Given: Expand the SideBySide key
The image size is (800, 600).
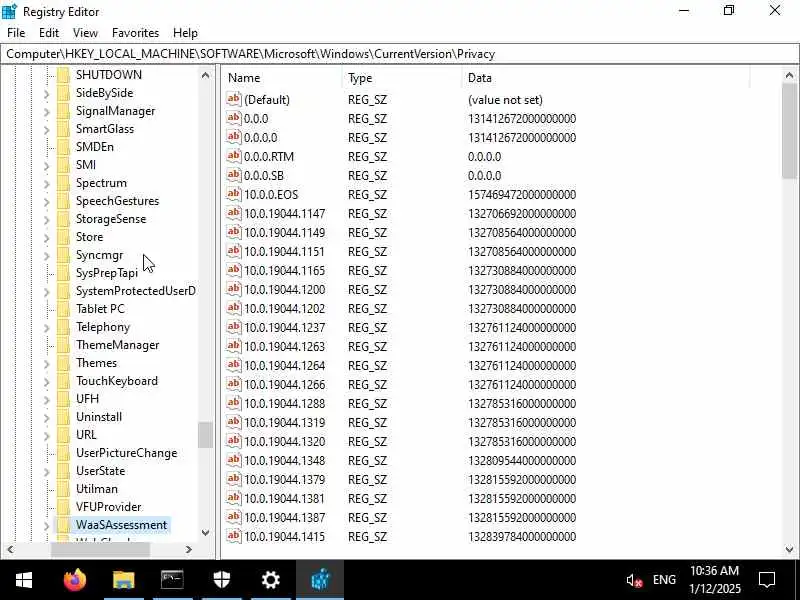Looking at the screenshot, I should 46,94.
